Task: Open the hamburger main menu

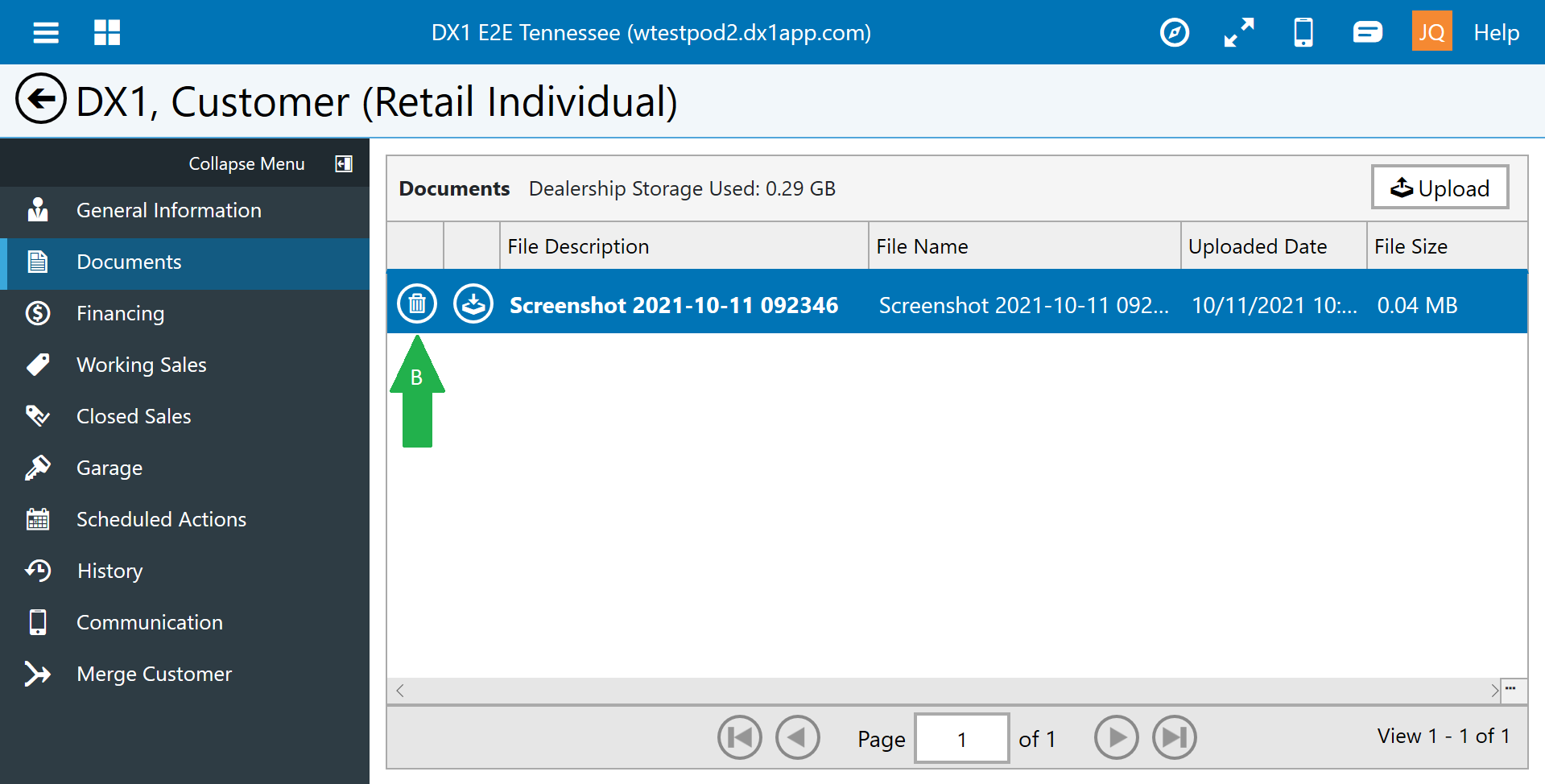Action: [x=46, y=33]
